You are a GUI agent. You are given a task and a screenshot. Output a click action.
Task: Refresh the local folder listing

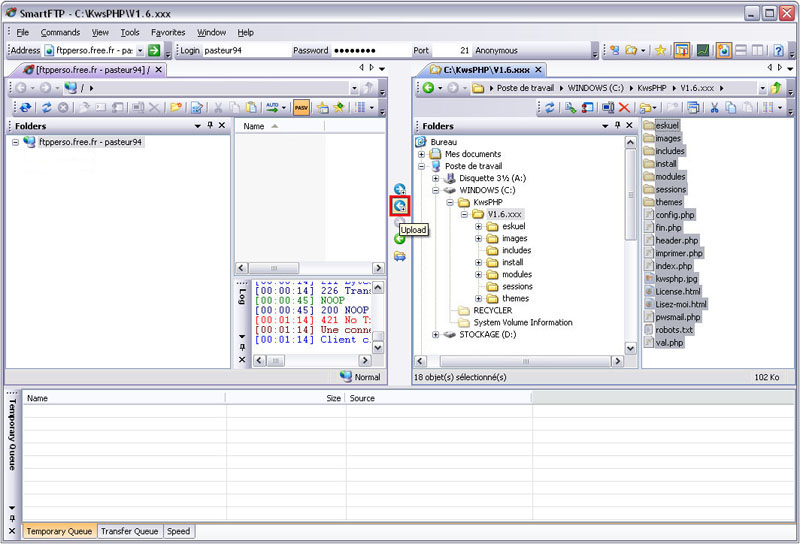pos(549,108)
